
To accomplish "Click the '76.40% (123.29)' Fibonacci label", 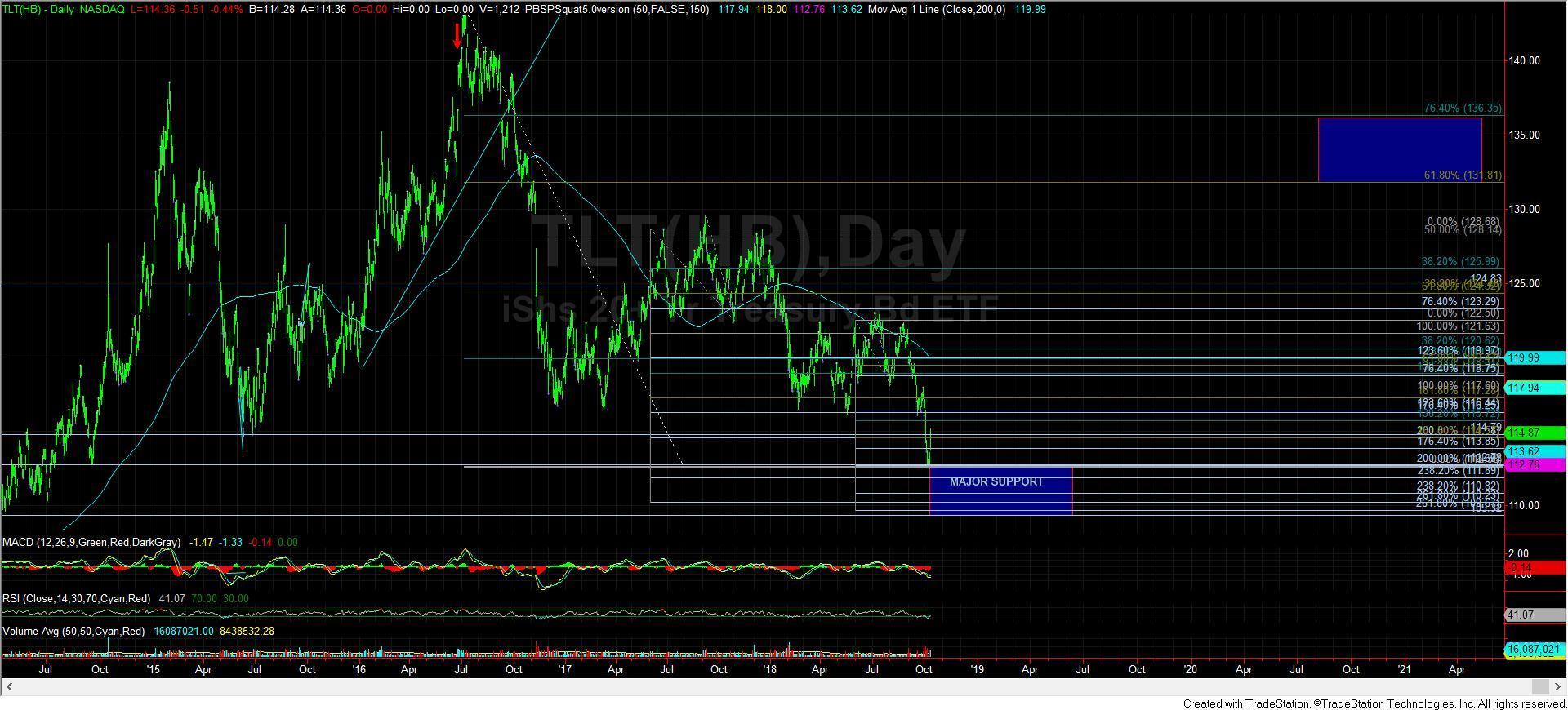I will pos(1460,301).
